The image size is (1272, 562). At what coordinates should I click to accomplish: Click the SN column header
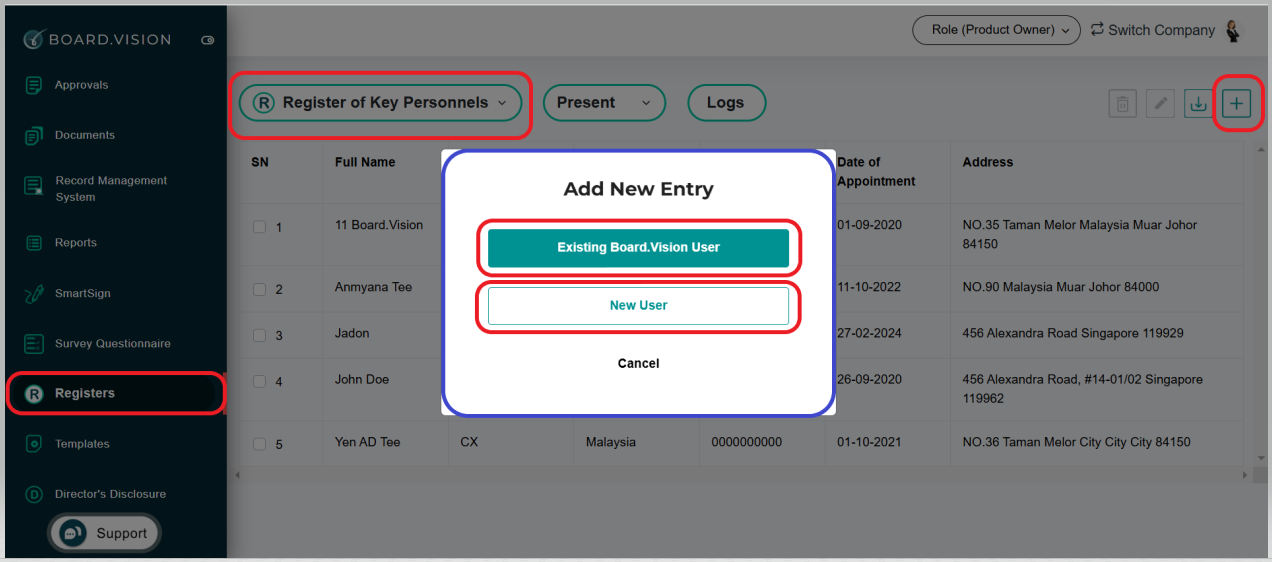point(260,162)
